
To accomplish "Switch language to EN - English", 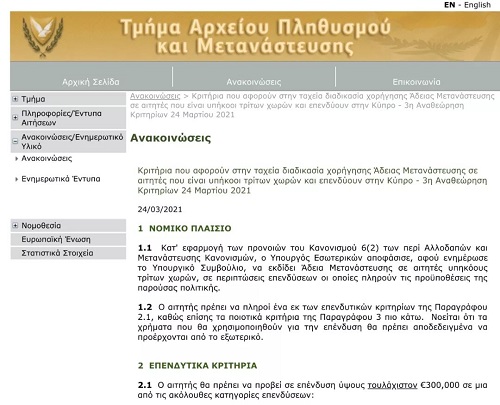I will pos(467,5).
